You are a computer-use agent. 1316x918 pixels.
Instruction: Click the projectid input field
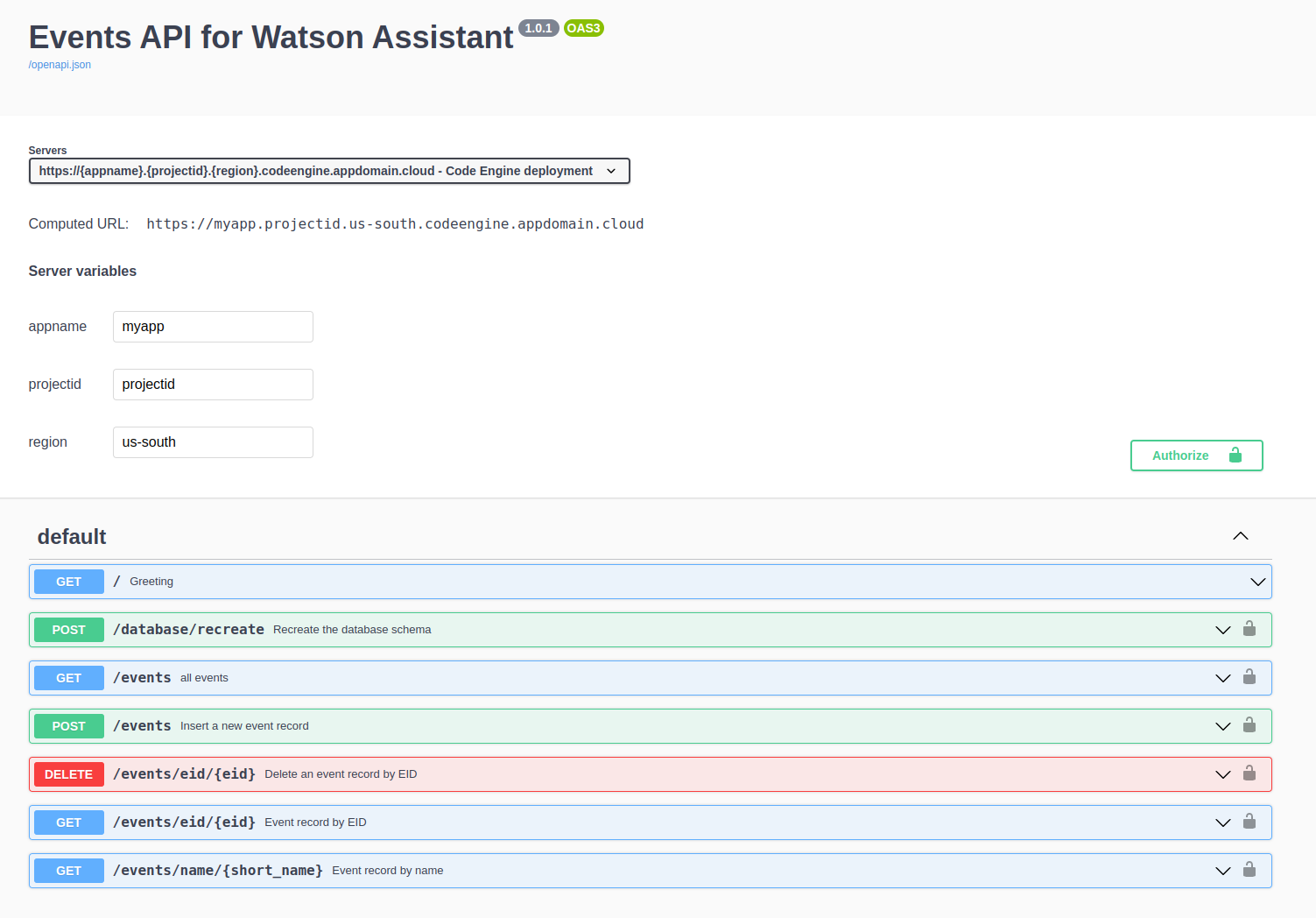(213, 385)
